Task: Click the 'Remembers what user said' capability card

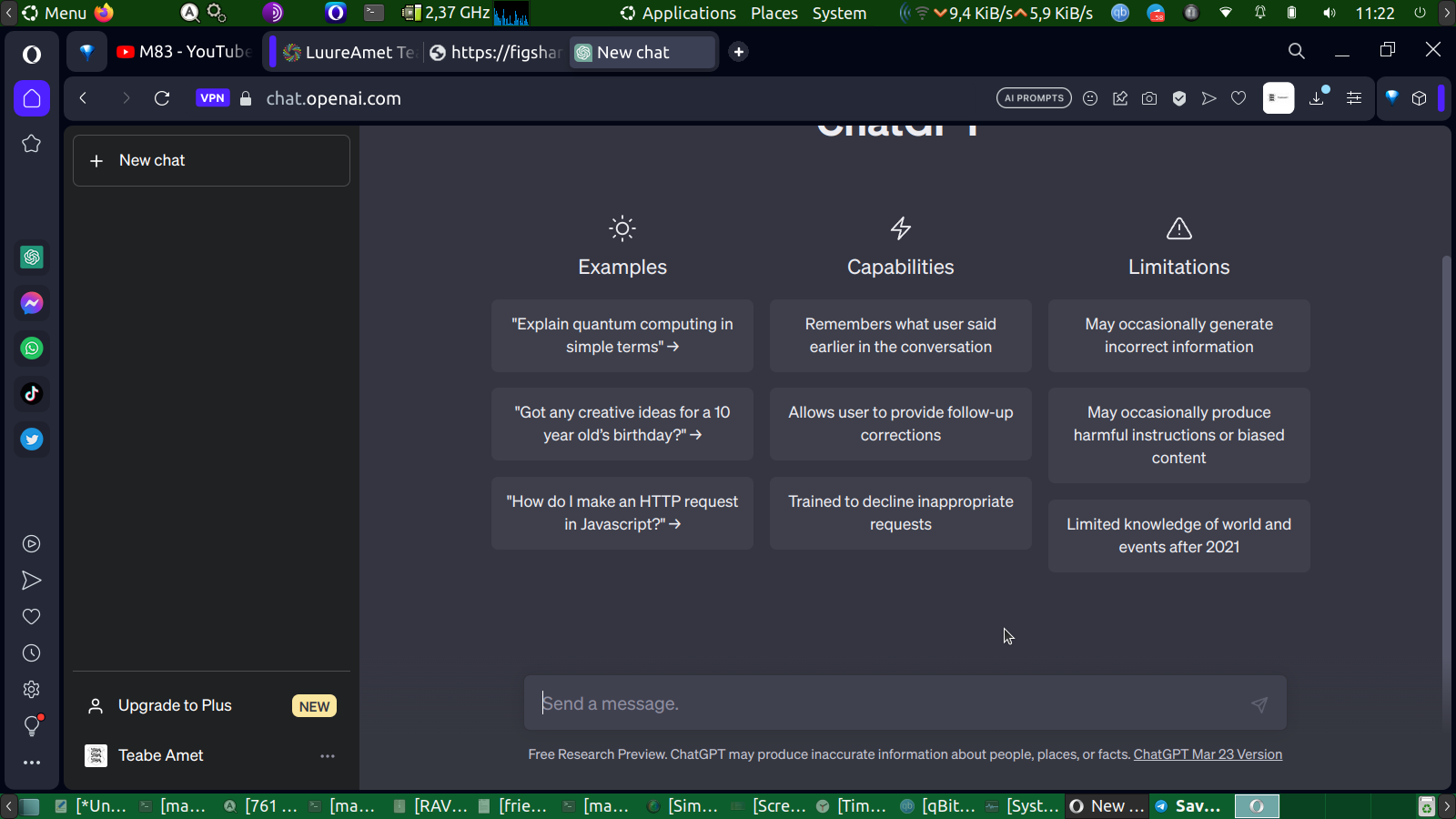Action: 901,336
